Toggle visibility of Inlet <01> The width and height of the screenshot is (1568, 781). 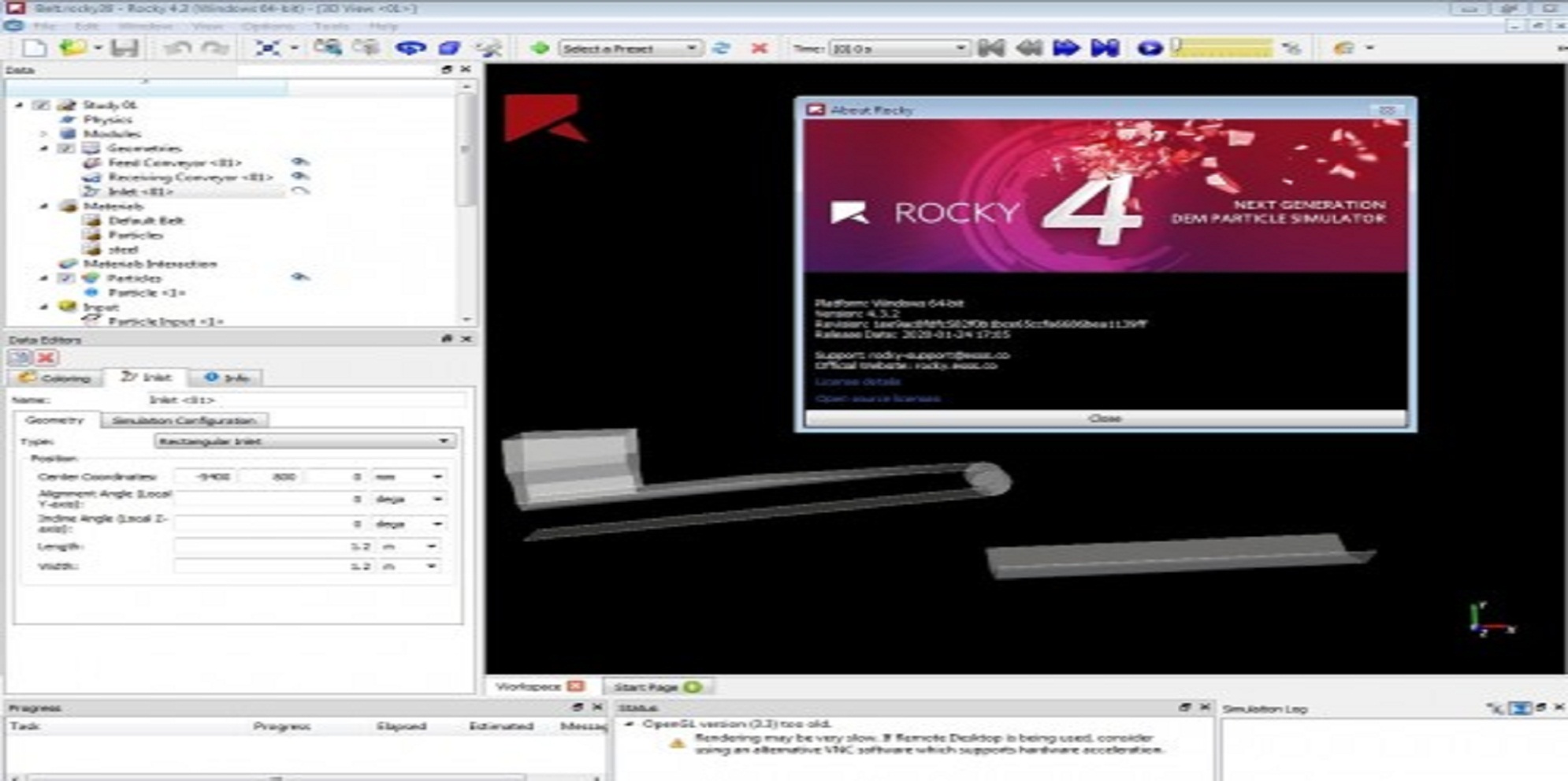click(x=299, y=191)
